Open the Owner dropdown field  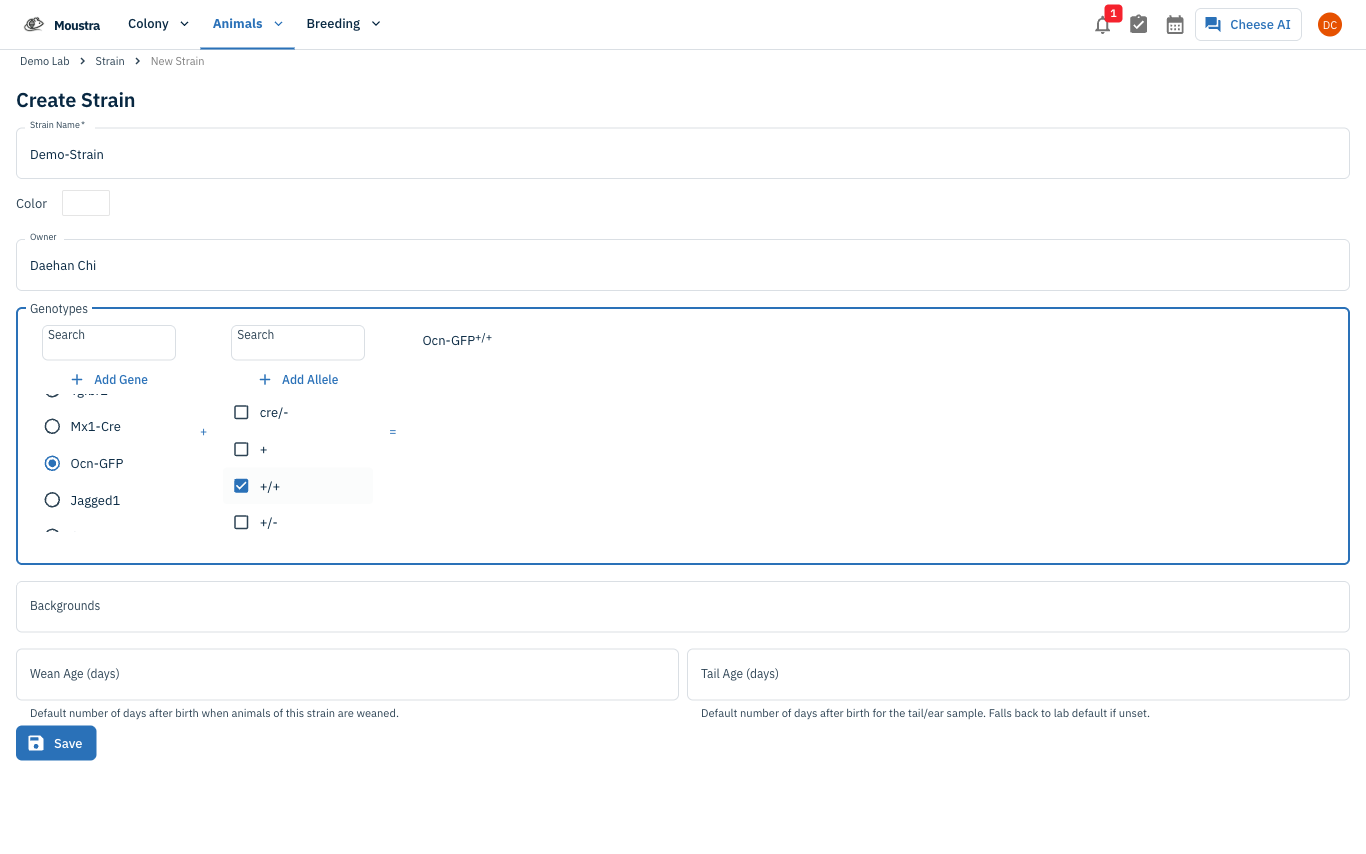click(683, 265)
